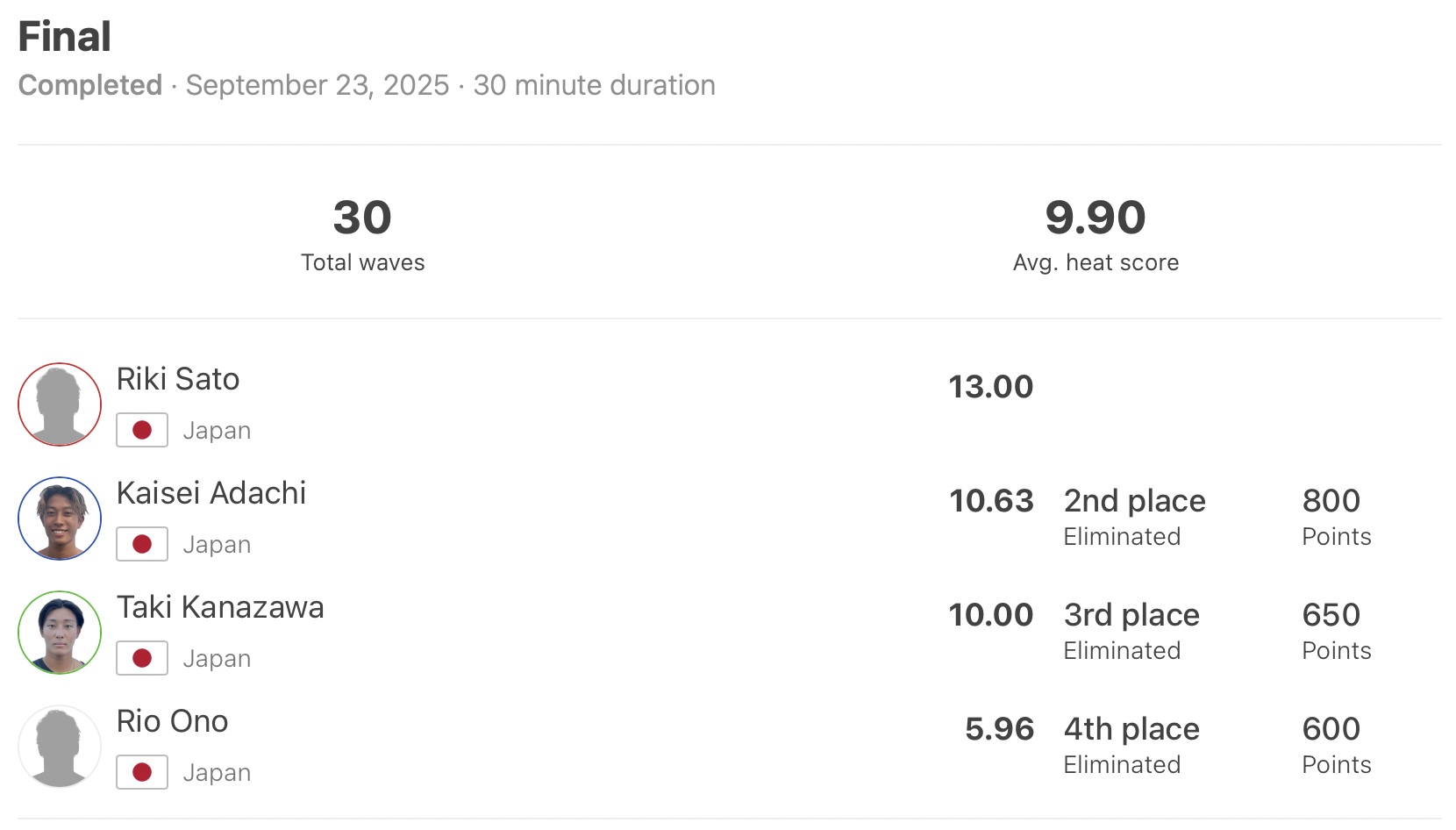
Task: Open Kaisei Adachi's athlete name link
Action: 211,493
